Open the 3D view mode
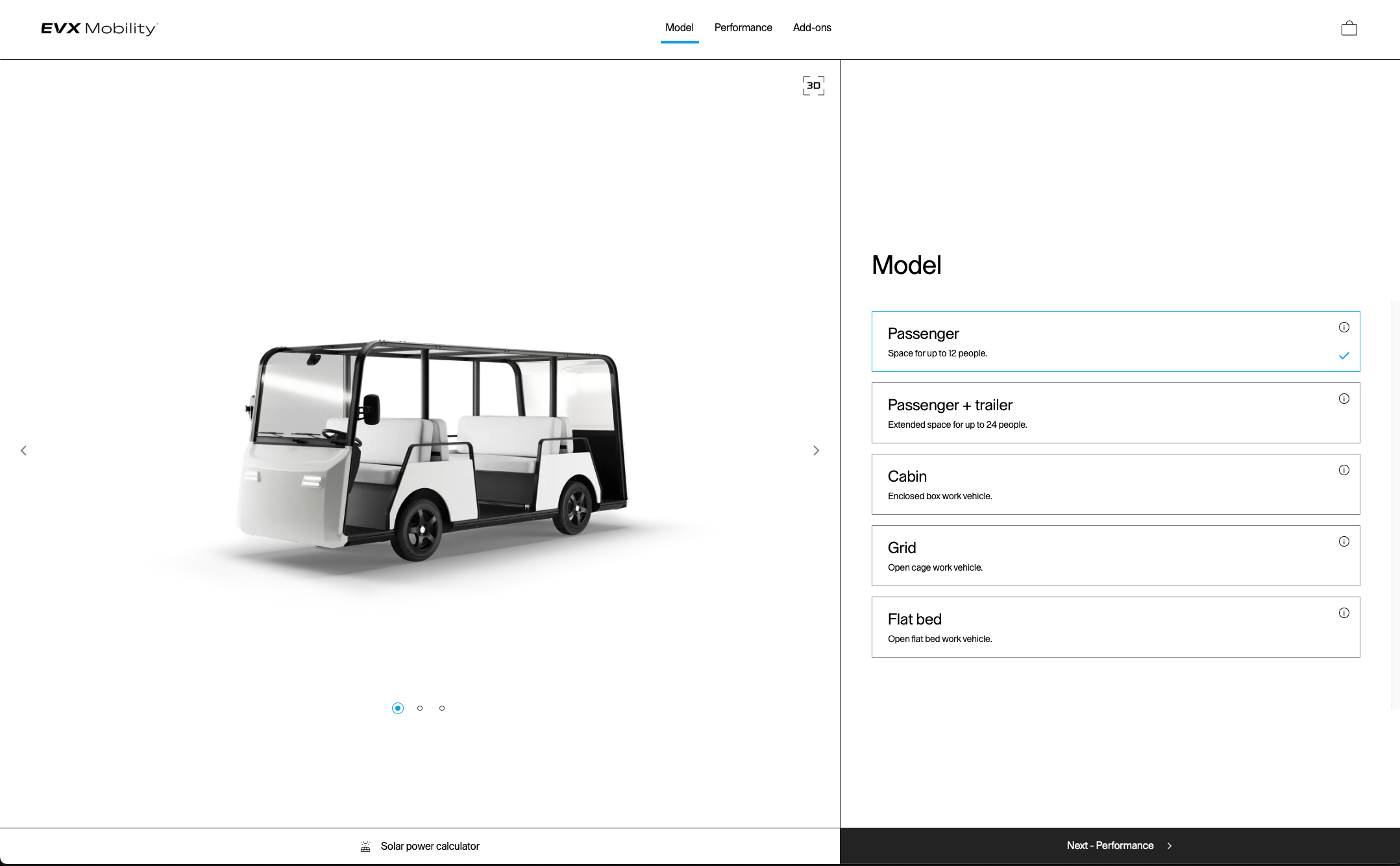This screenshot has height=866, width=1400. click(813, 86)
